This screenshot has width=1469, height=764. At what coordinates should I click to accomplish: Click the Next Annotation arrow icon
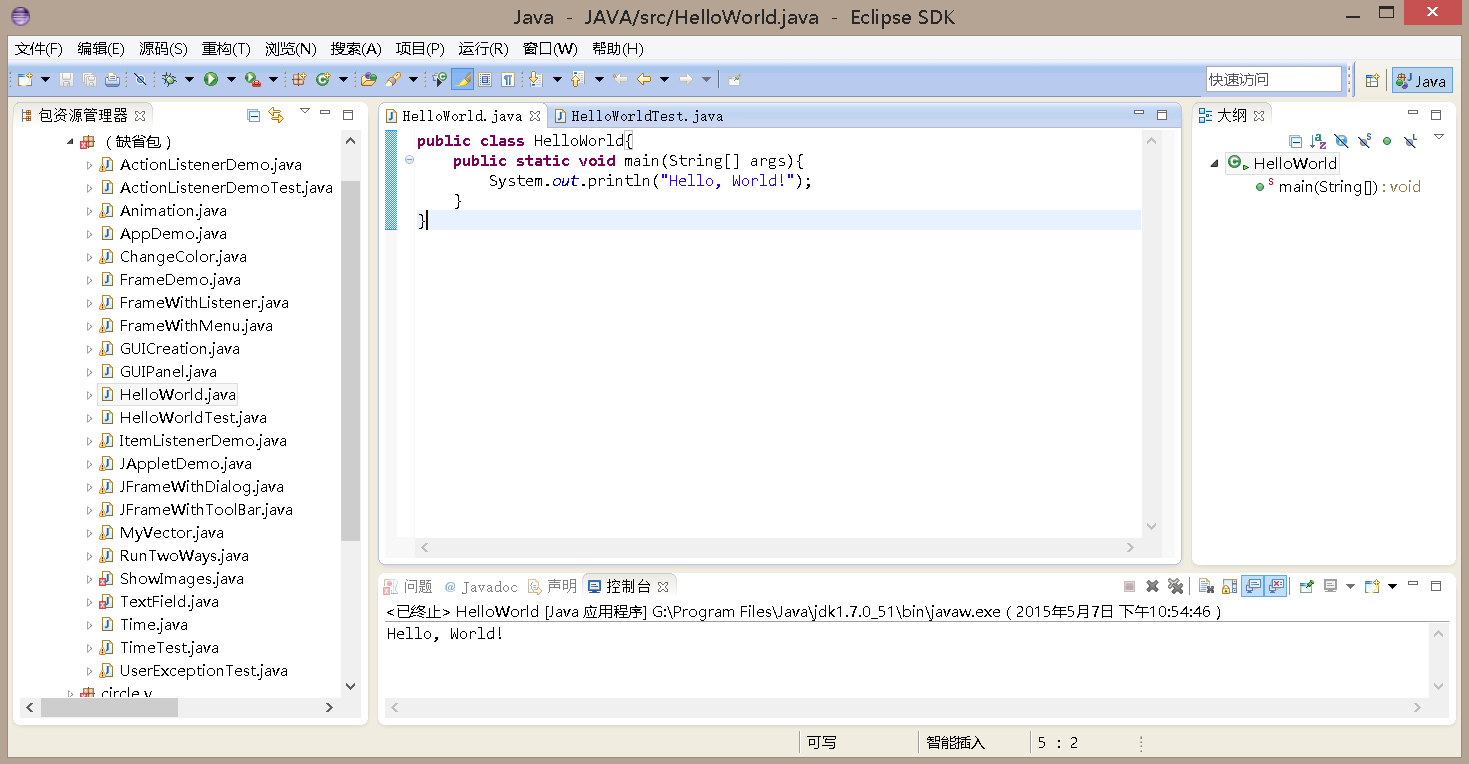535,79
